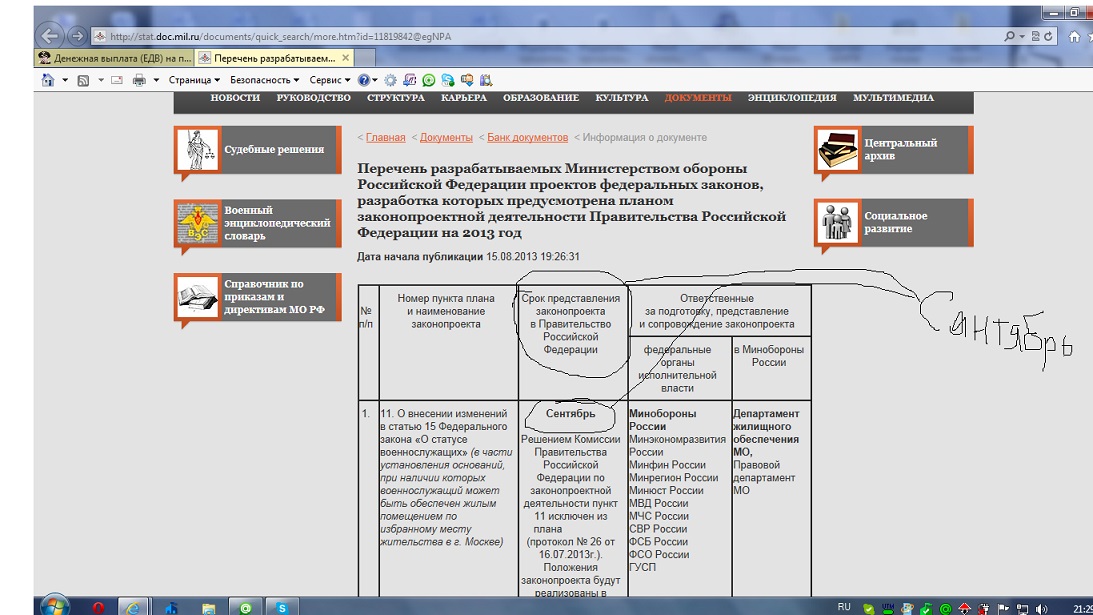This screenshot has height=615, width=1093.
Task: Follow the Главная breadcrumb link
Action: click(385, 137)
